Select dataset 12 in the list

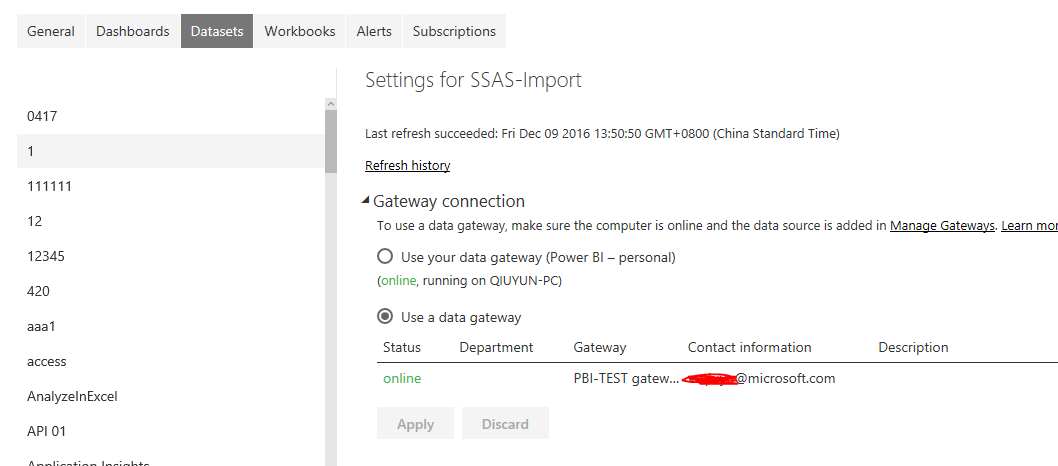171,221
